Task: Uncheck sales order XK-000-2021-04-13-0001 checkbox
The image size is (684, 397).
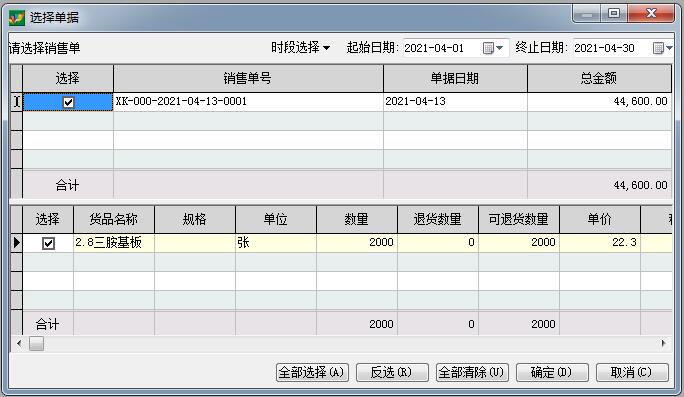Action: pos(68,102)
